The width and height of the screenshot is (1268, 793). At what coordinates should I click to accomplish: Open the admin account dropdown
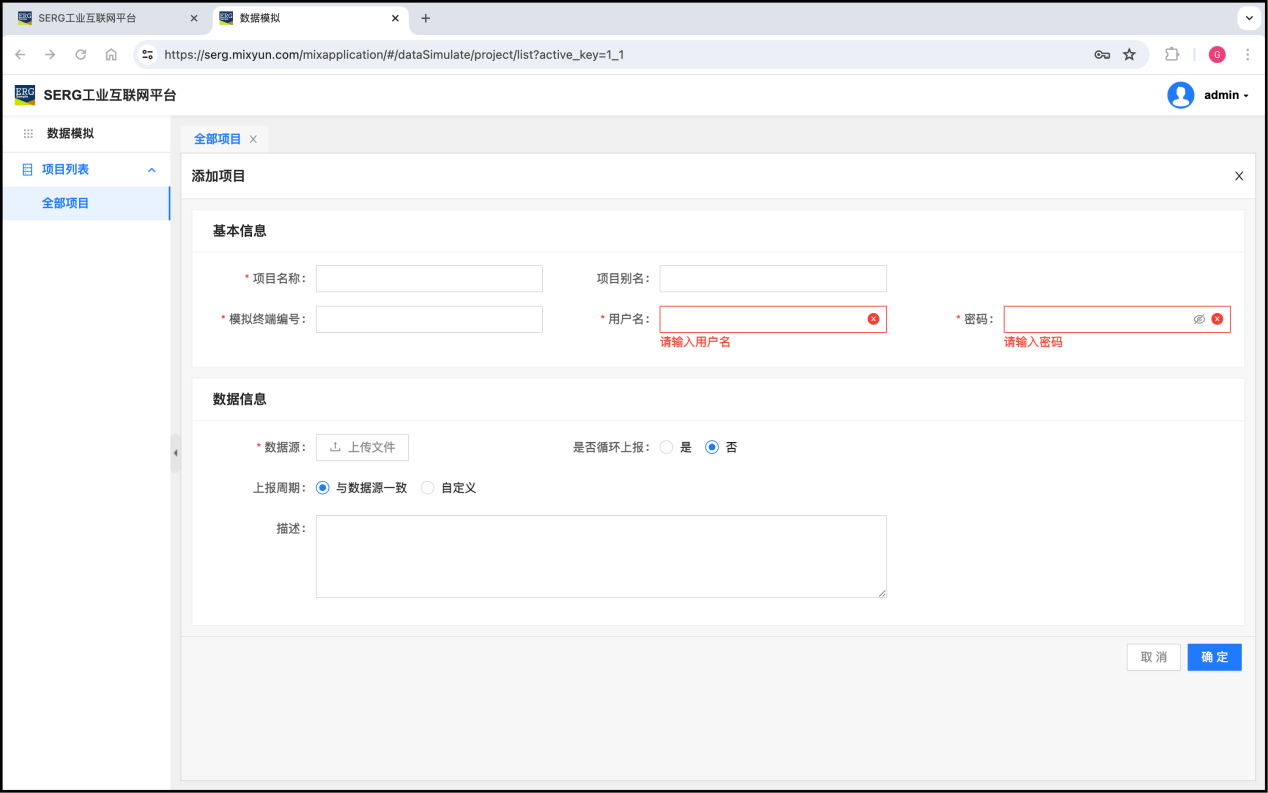tap(1227, 95)
